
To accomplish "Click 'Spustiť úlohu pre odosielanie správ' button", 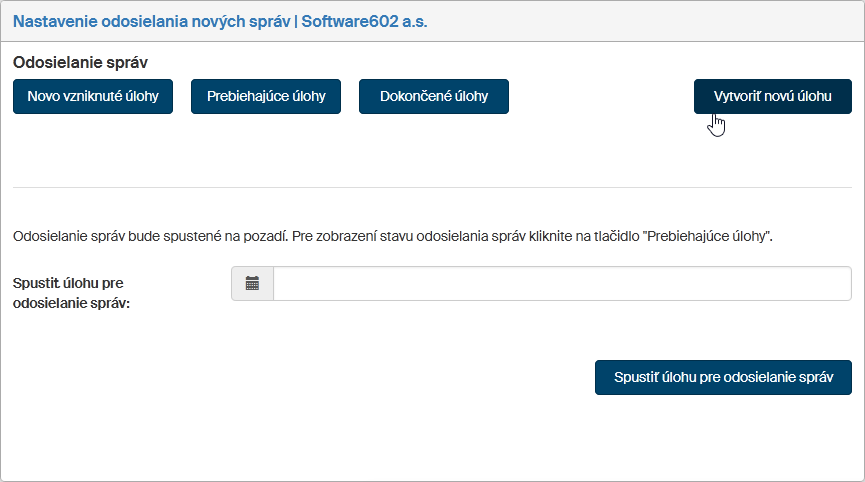I will pyautogui.click(x=723, y=378).
